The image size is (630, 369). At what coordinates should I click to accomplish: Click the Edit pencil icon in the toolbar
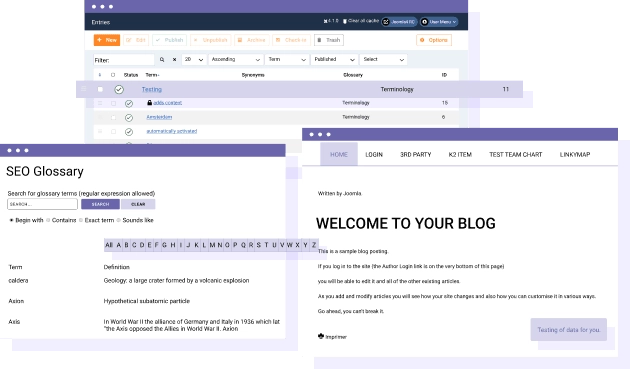coord(129,40)
